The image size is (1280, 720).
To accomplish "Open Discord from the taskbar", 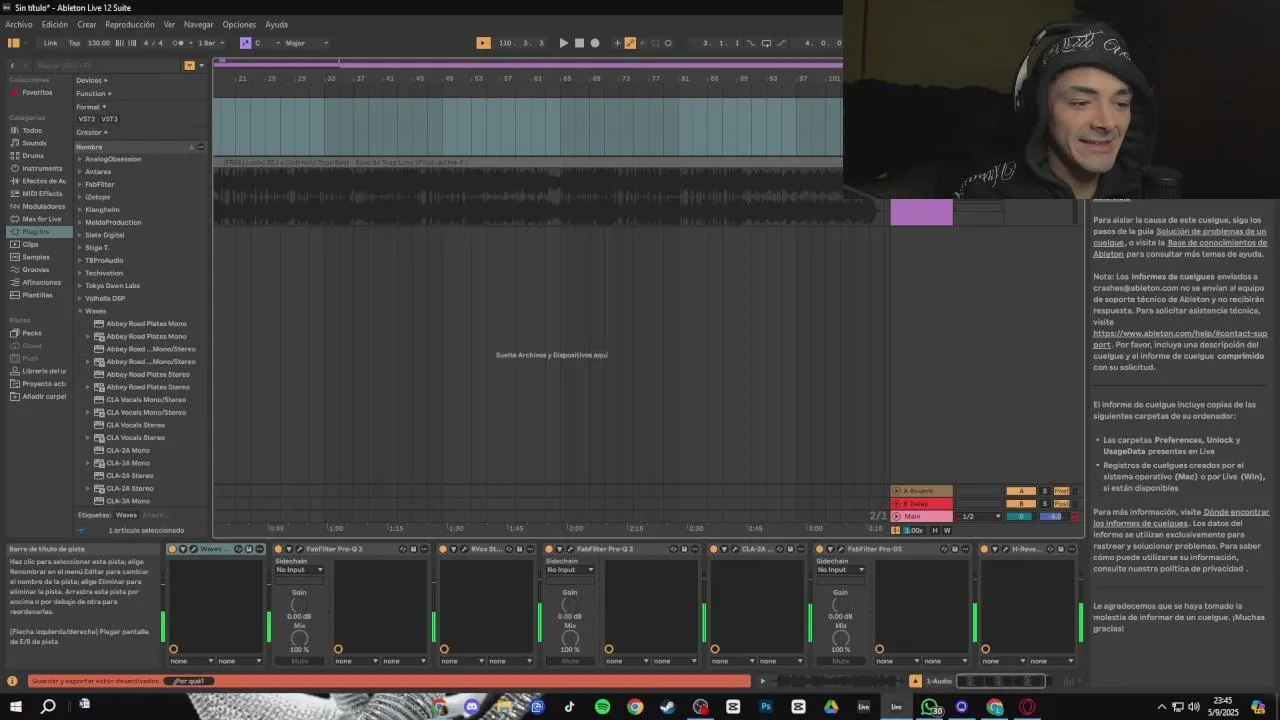I will pyautogui.click(x=472, y=707).
